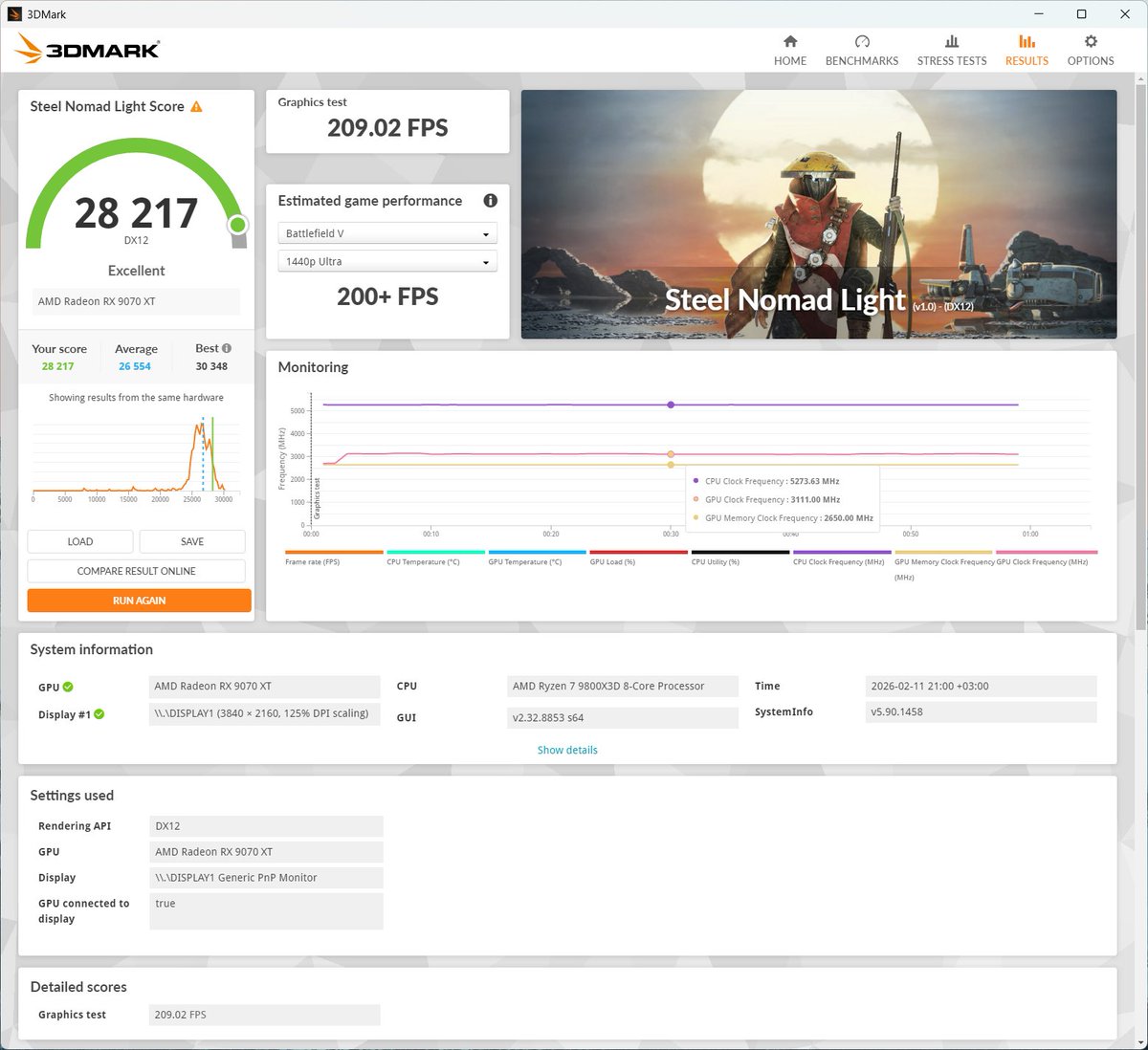Click the 200+ FPS estimate

click(x=387, y=296)
